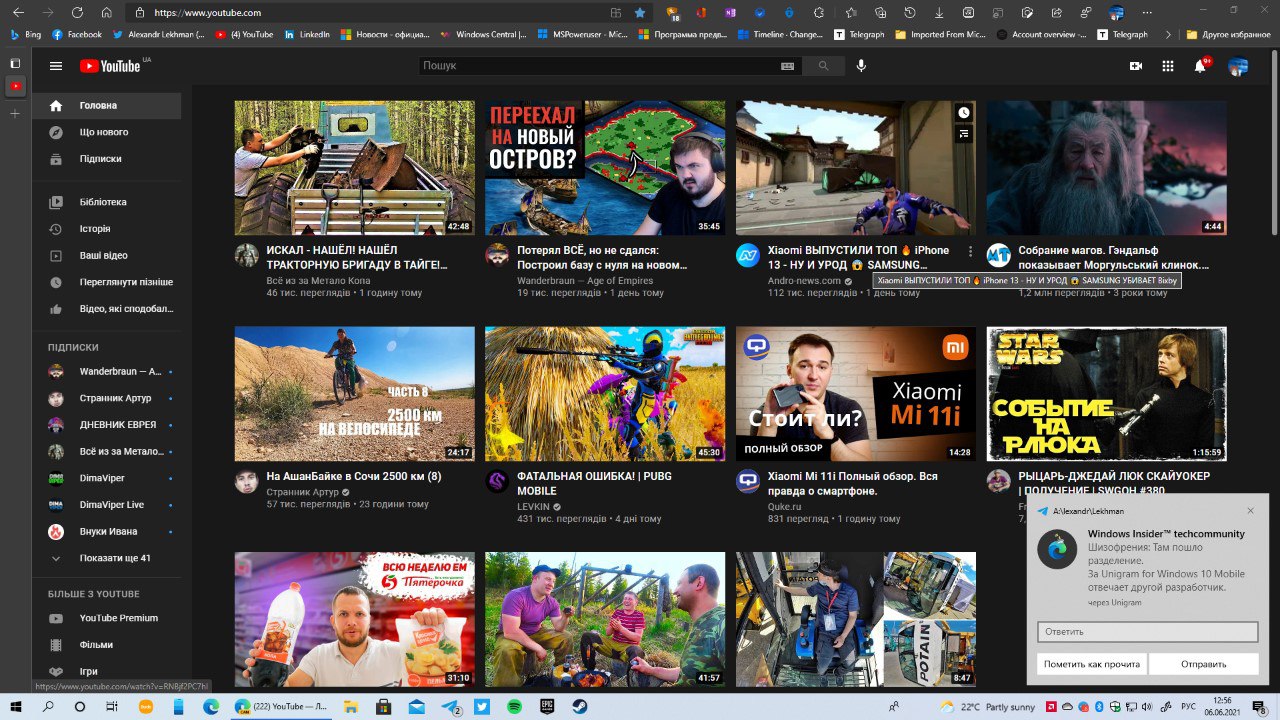1280x720 pixels.
Task: Open weather widget Partly sunny
Action: (988, 707)
